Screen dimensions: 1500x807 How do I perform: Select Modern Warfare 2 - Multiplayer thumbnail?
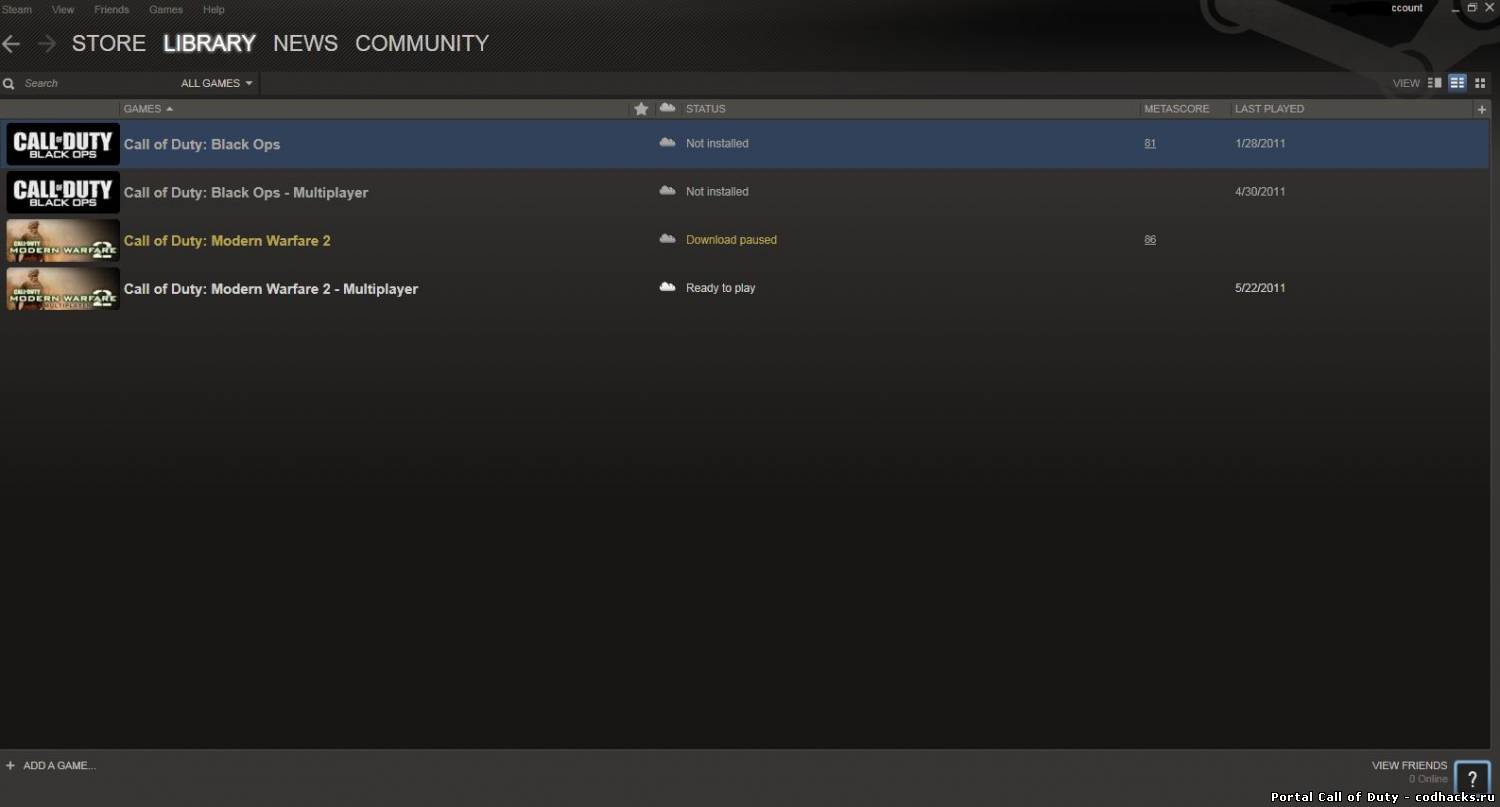point(63,288)
